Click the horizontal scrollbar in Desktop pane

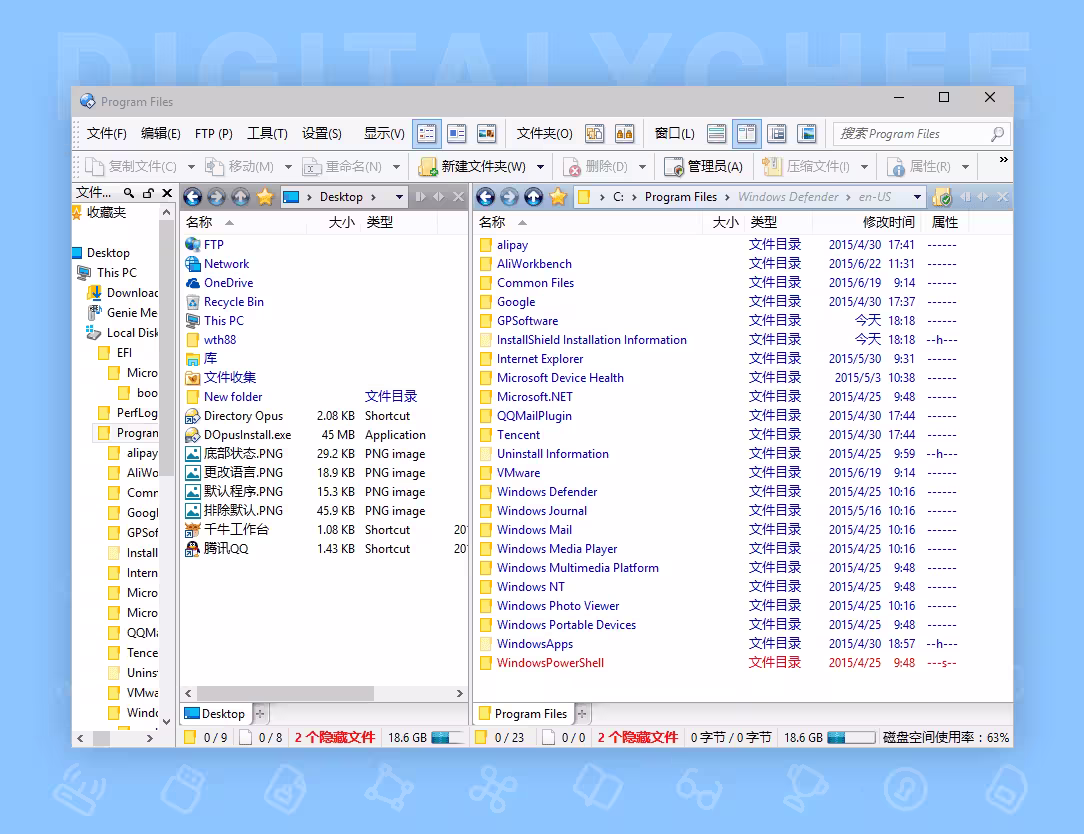click(324, 693)
